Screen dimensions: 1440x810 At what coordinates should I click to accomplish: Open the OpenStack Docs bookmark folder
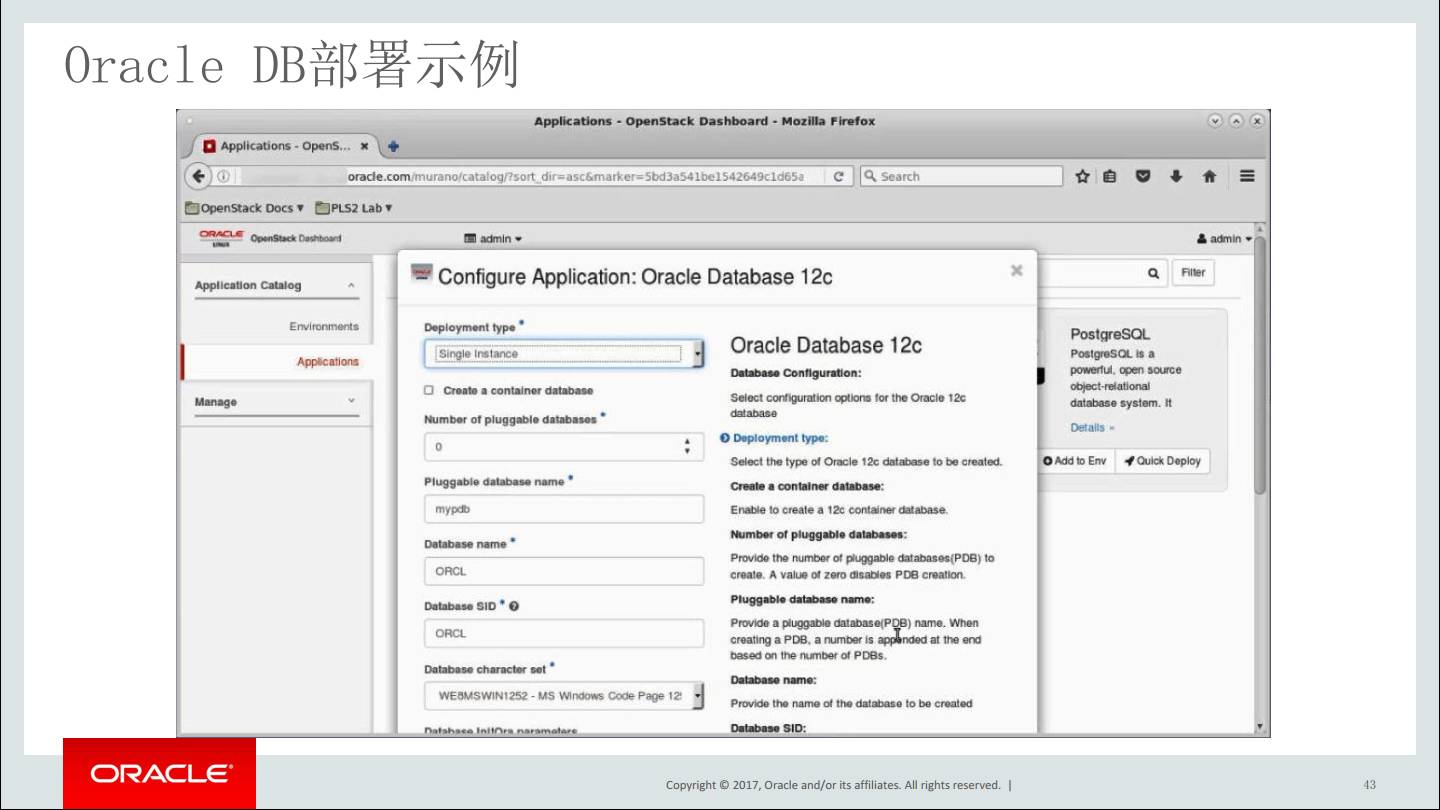244,208
